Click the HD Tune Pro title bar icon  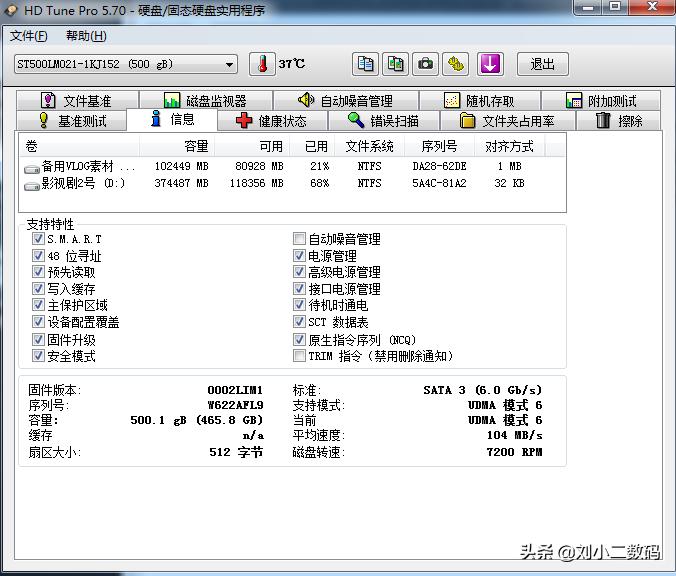11,10
